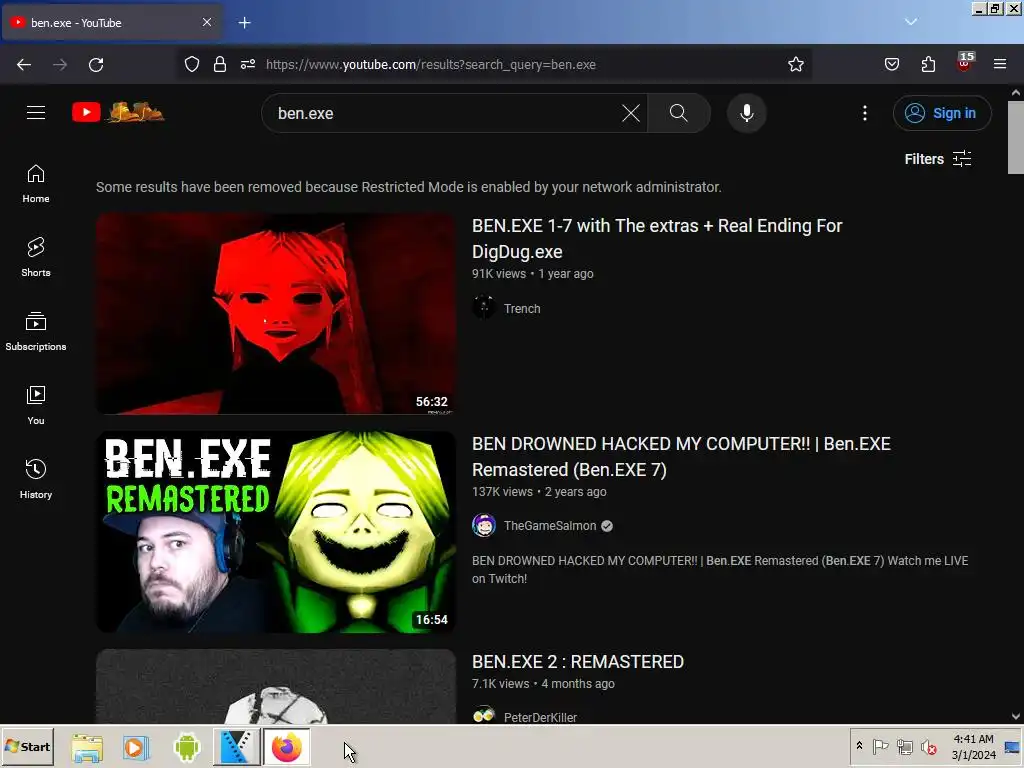Click the Firefox taskbar icon
The width and height of the screenshot is (1024, 768).
[x=287, y=747]
